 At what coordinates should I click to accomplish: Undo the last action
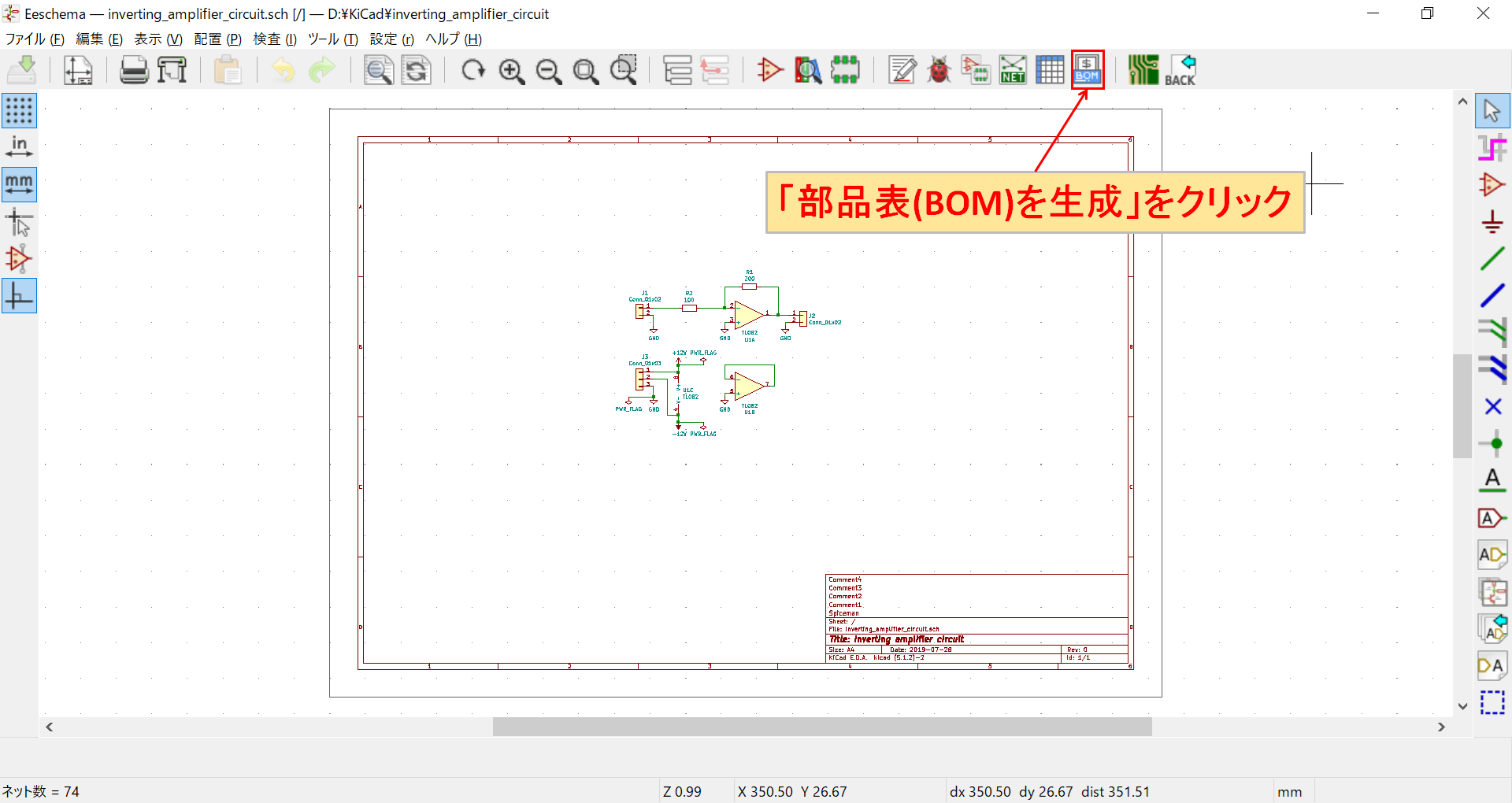click(x=283, y=69)
